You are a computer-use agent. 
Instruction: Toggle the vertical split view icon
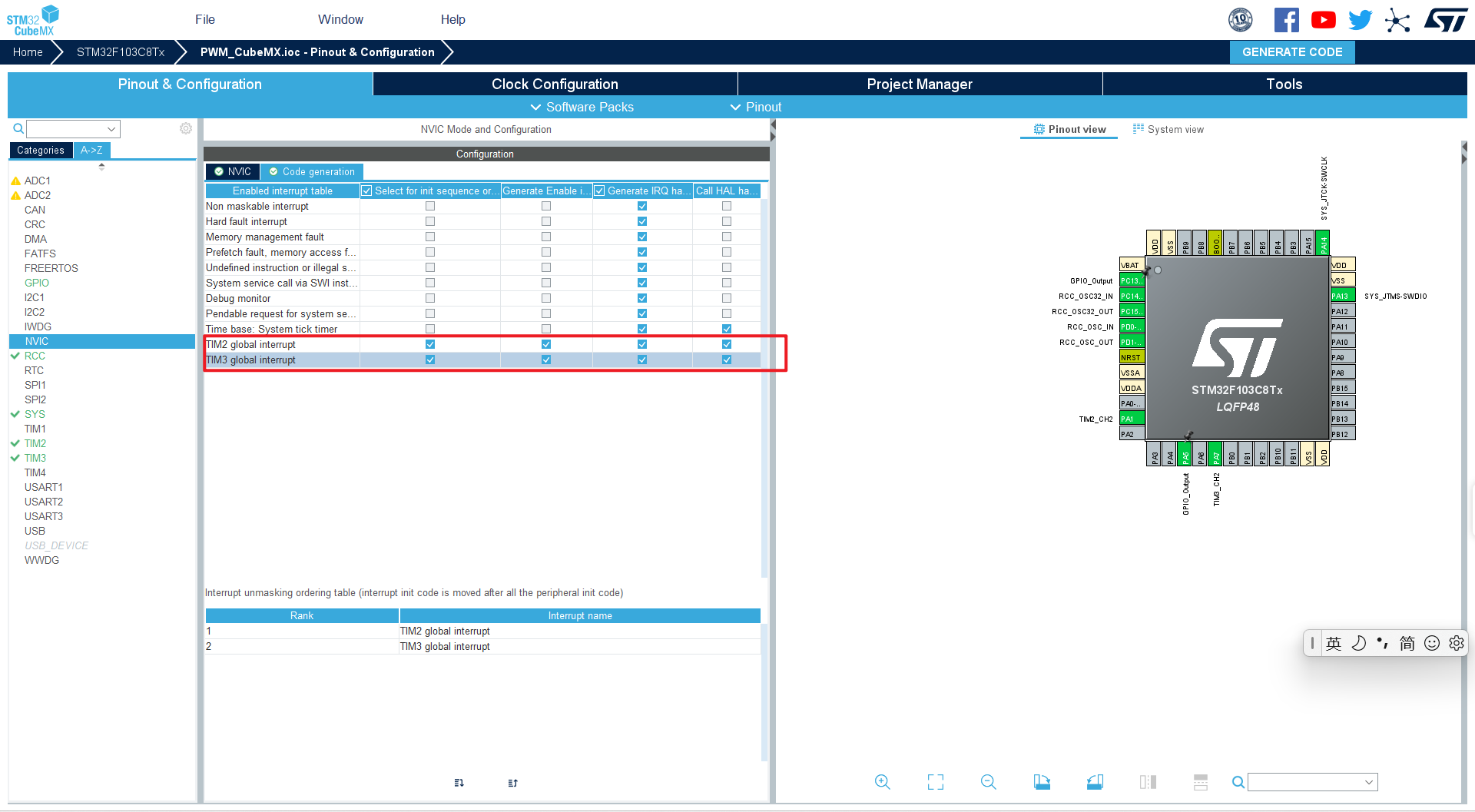(x=1148, y=782)
